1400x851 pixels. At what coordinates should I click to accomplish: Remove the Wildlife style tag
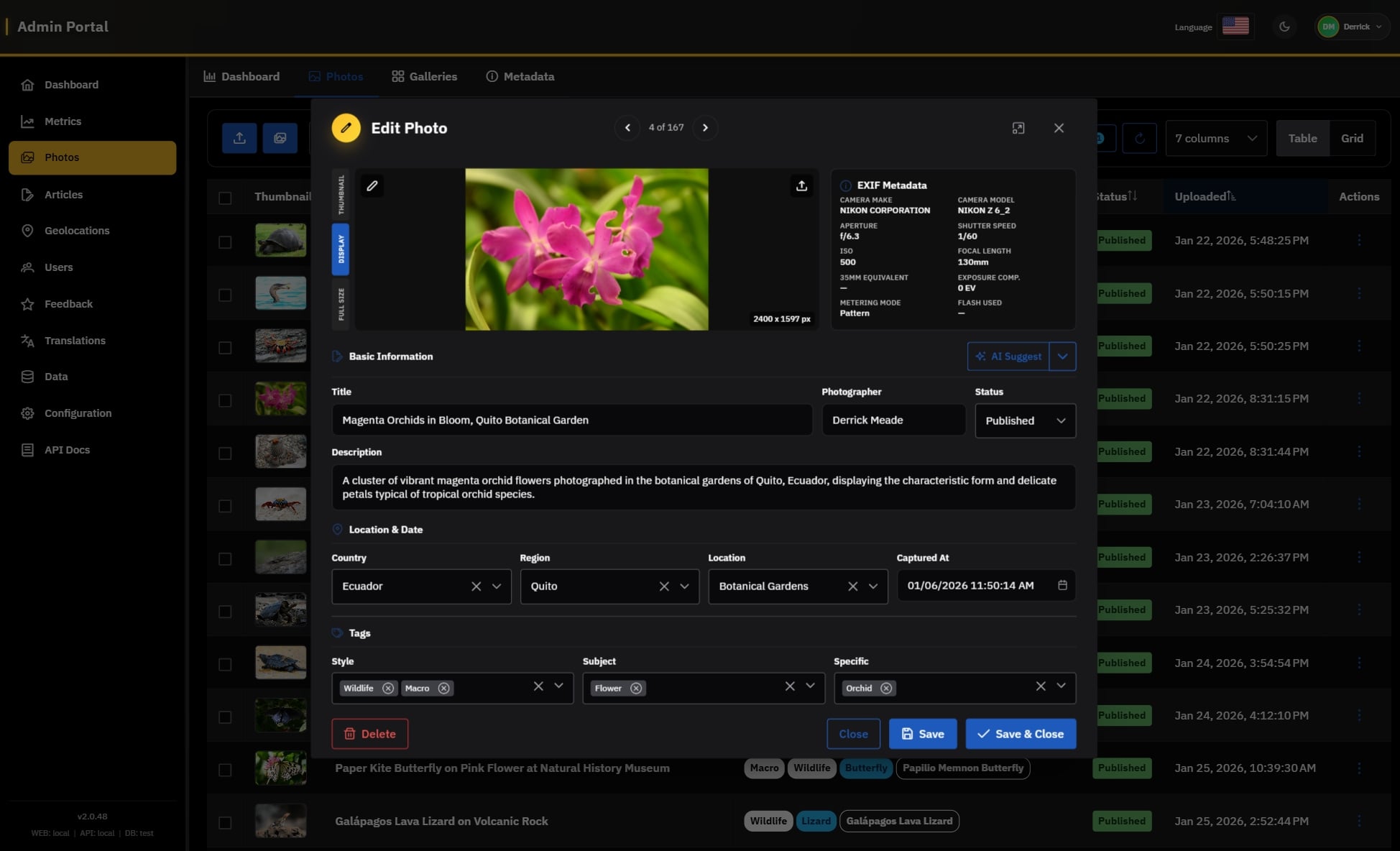388,688
